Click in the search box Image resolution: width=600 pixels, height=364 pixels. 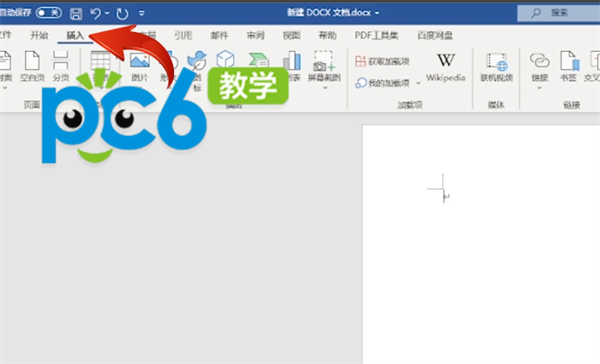pos(559,13)
